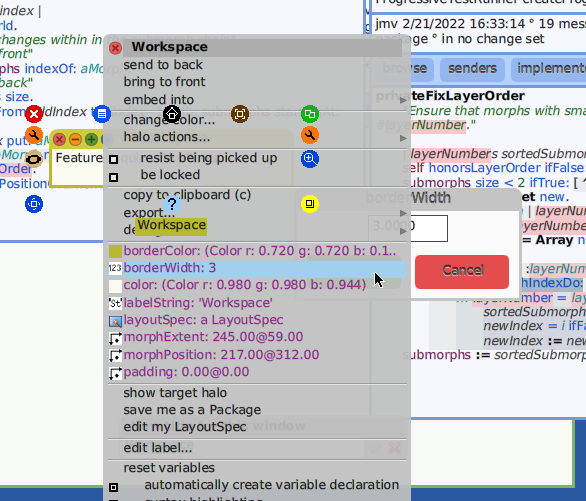The height and width of the screenshot is (501, 586).
Task: Toggle the be locked checkbox
Action: pyautogui.click(x=114, y=177)
